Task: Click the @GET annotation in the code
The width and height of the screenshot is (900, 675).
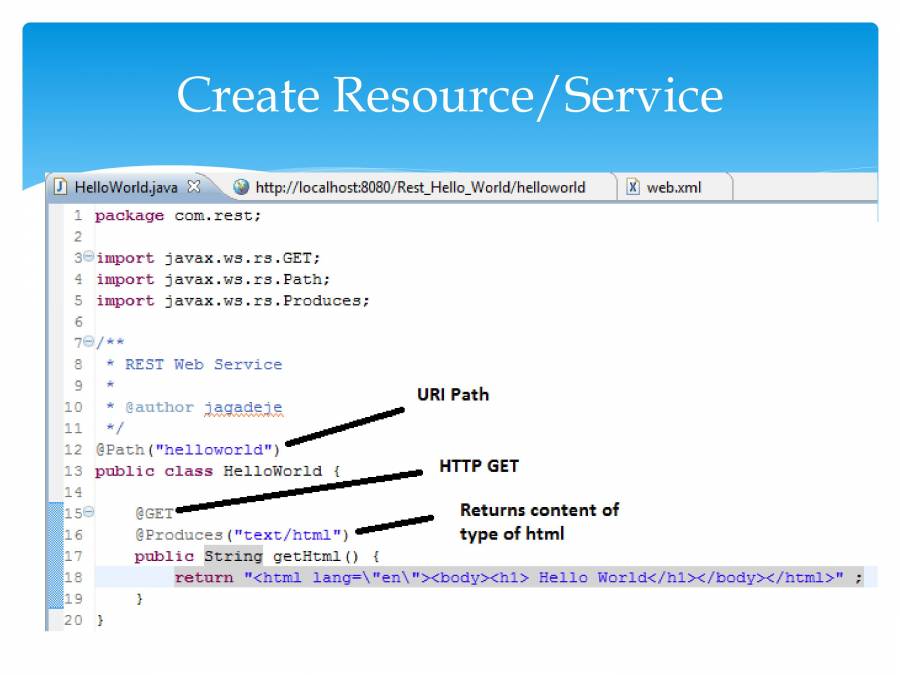Action: coord(154,514)
